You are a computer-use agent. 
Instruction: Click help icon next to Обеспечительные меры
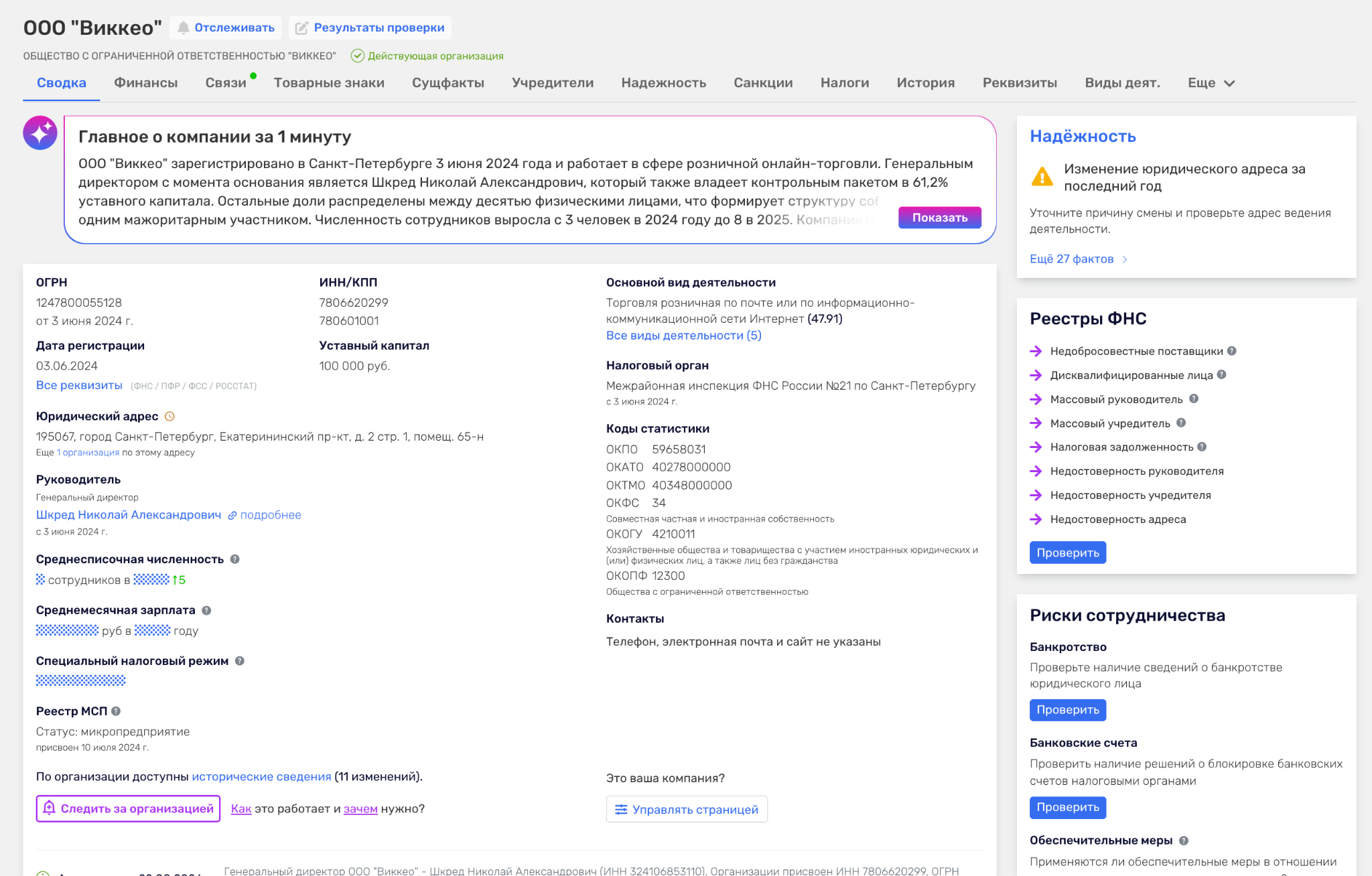coord(1184,841)
